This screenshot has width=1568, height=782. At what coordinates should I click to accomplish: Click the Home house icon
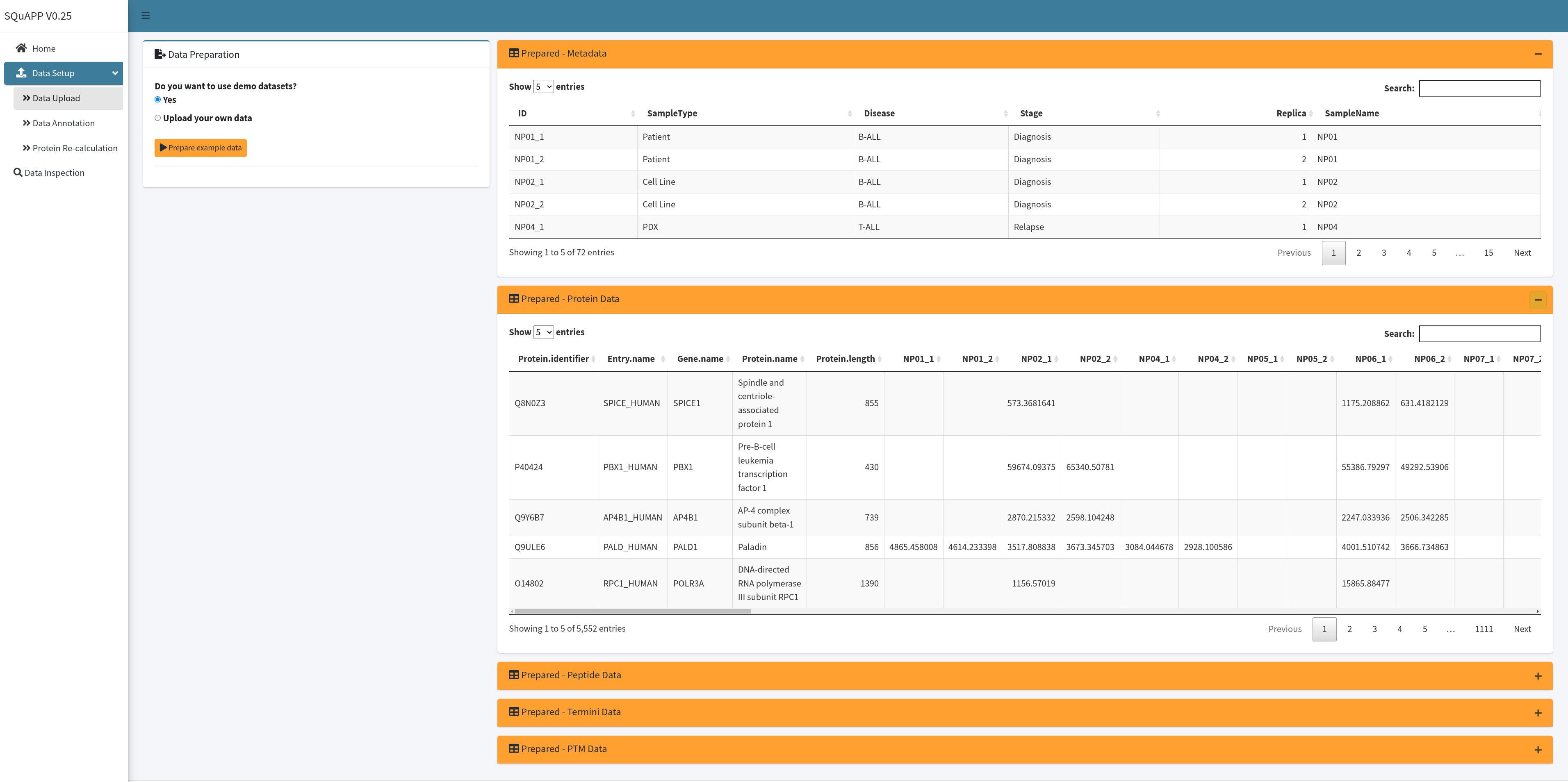pos(21,48)
